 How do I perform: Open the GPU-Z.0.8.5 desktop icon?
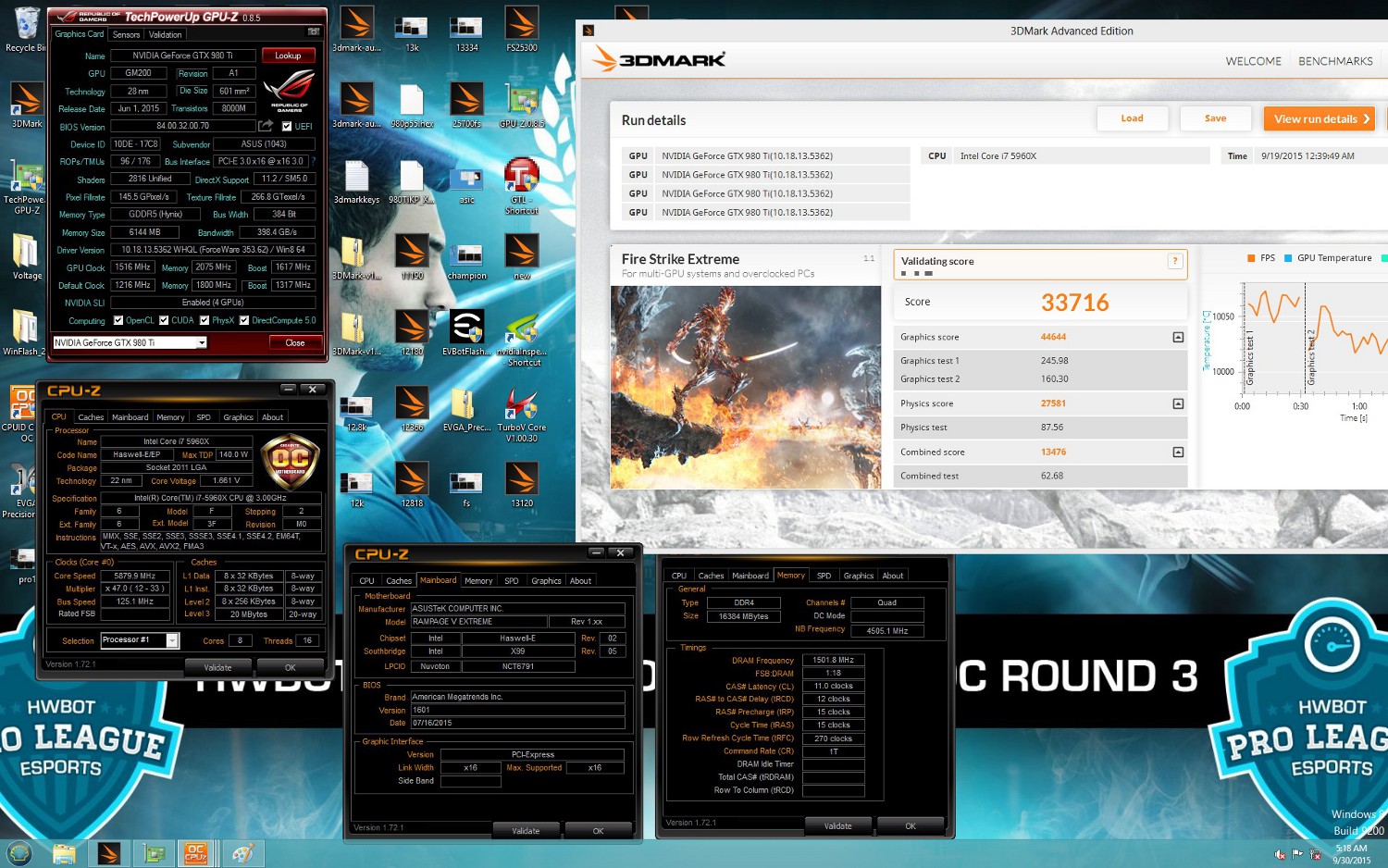click(522, 105)
